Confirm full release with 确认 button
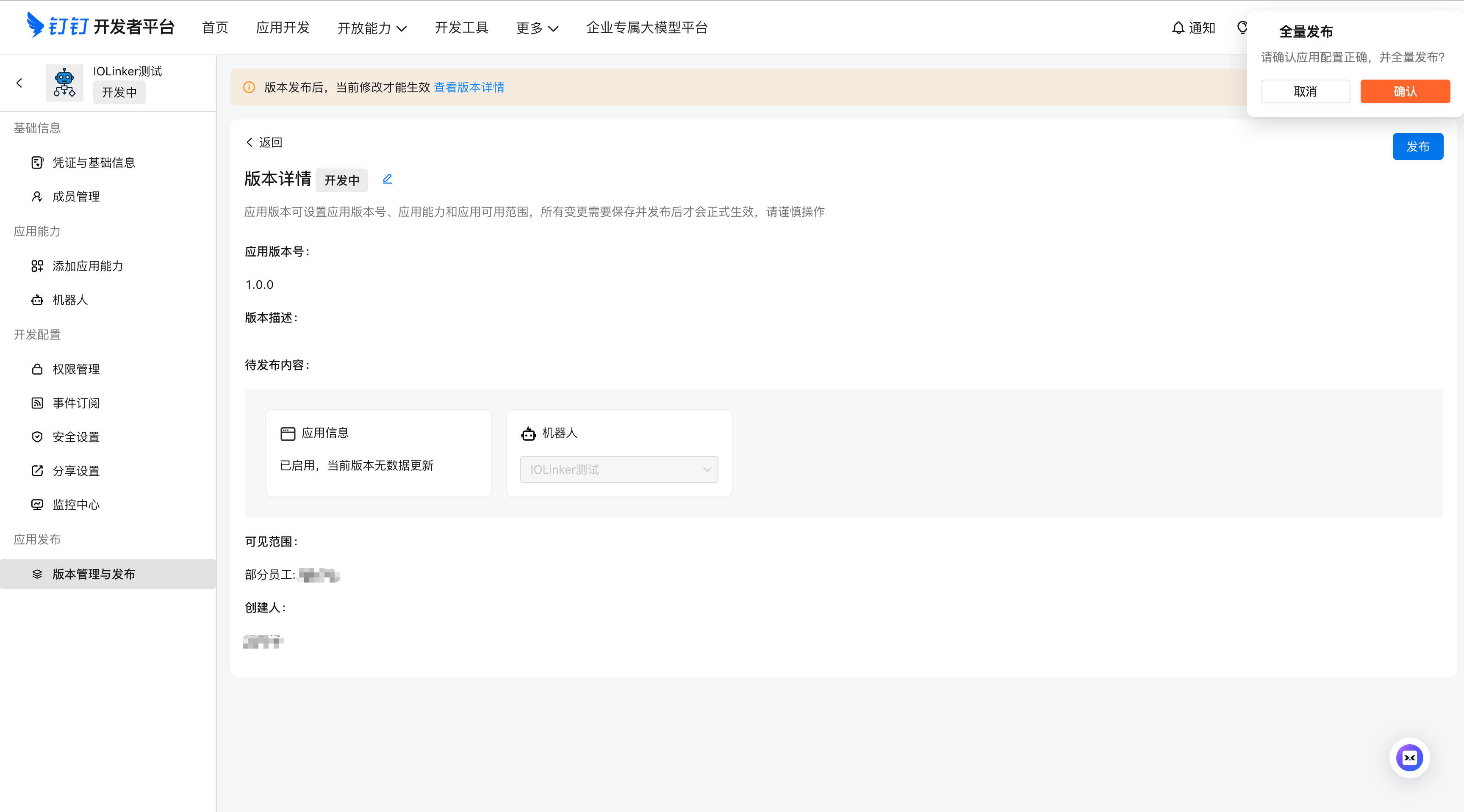1464x812 pixels. 1405,91
